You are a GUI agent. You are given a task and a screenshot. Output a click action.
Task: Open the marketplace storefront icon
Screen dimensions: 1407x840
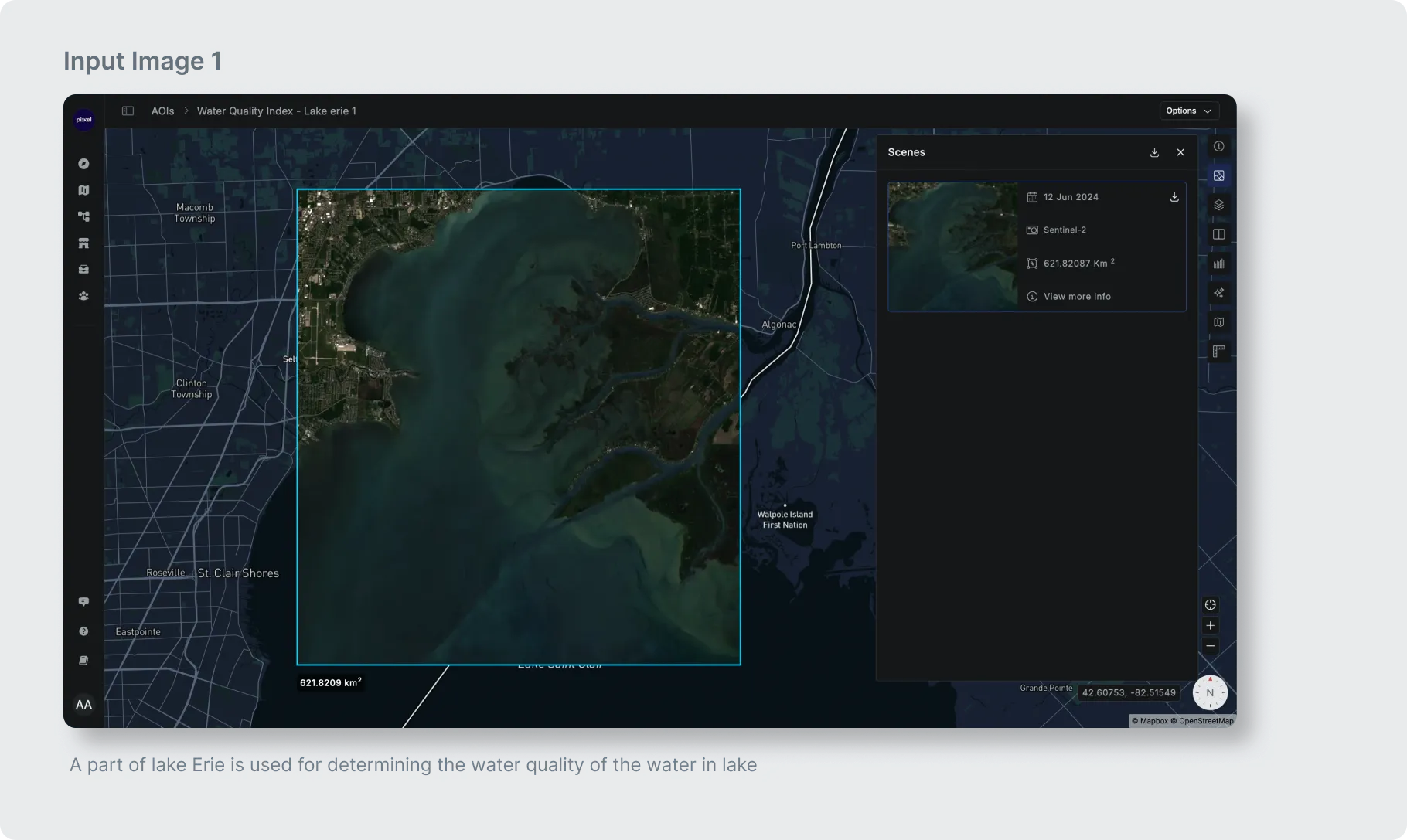pos(83,243)
